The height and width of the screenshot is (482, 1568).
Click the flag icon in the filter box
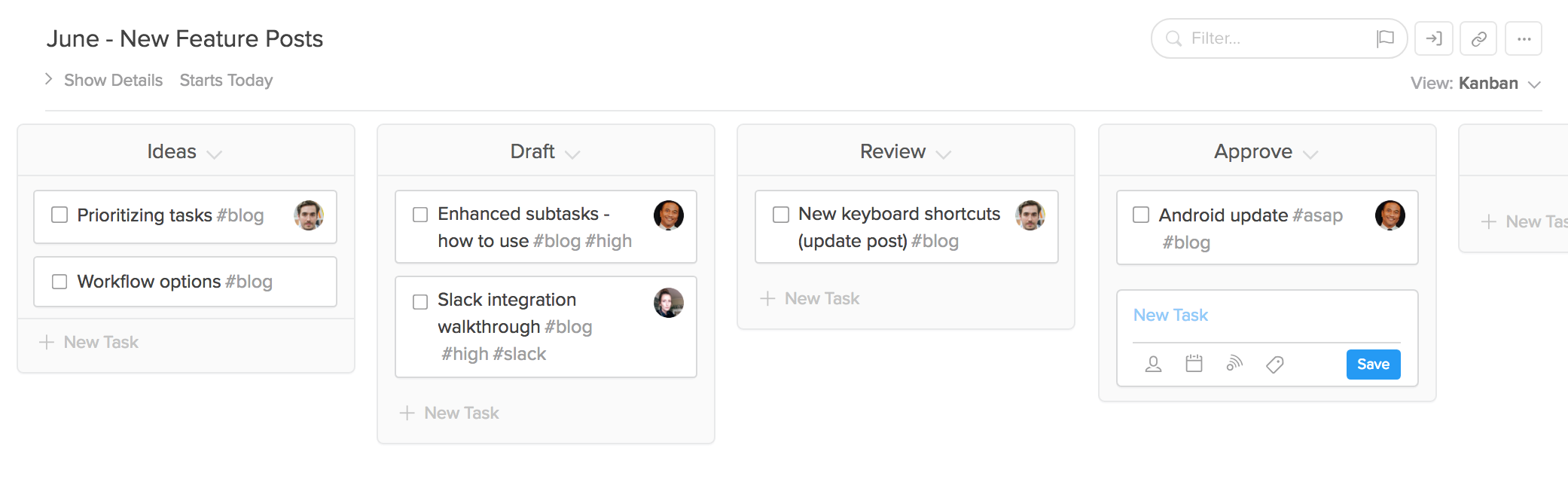(1385, 38)
